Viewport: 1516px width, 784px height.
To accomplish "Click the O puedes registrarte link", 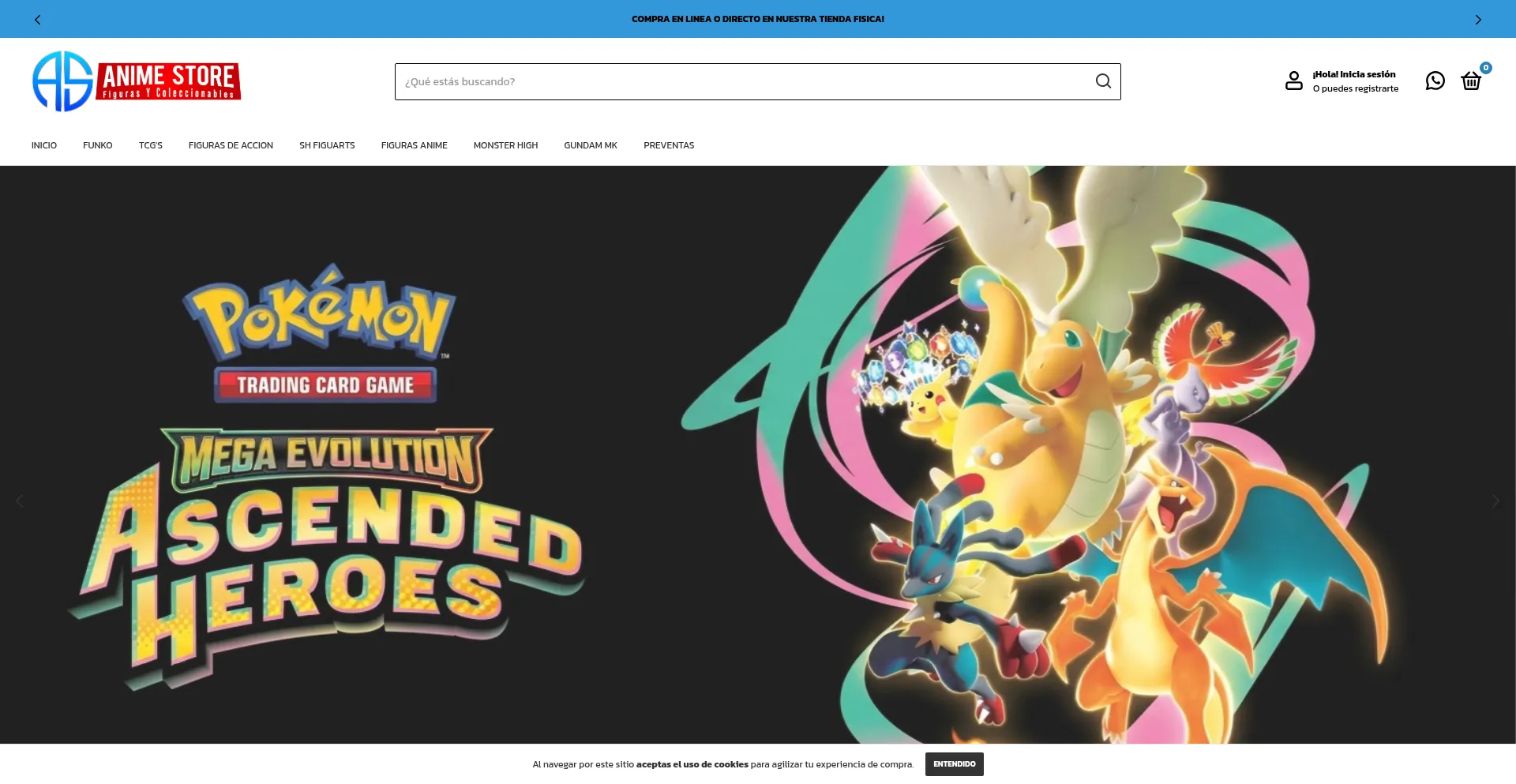I will click(x=1356, y=88).
